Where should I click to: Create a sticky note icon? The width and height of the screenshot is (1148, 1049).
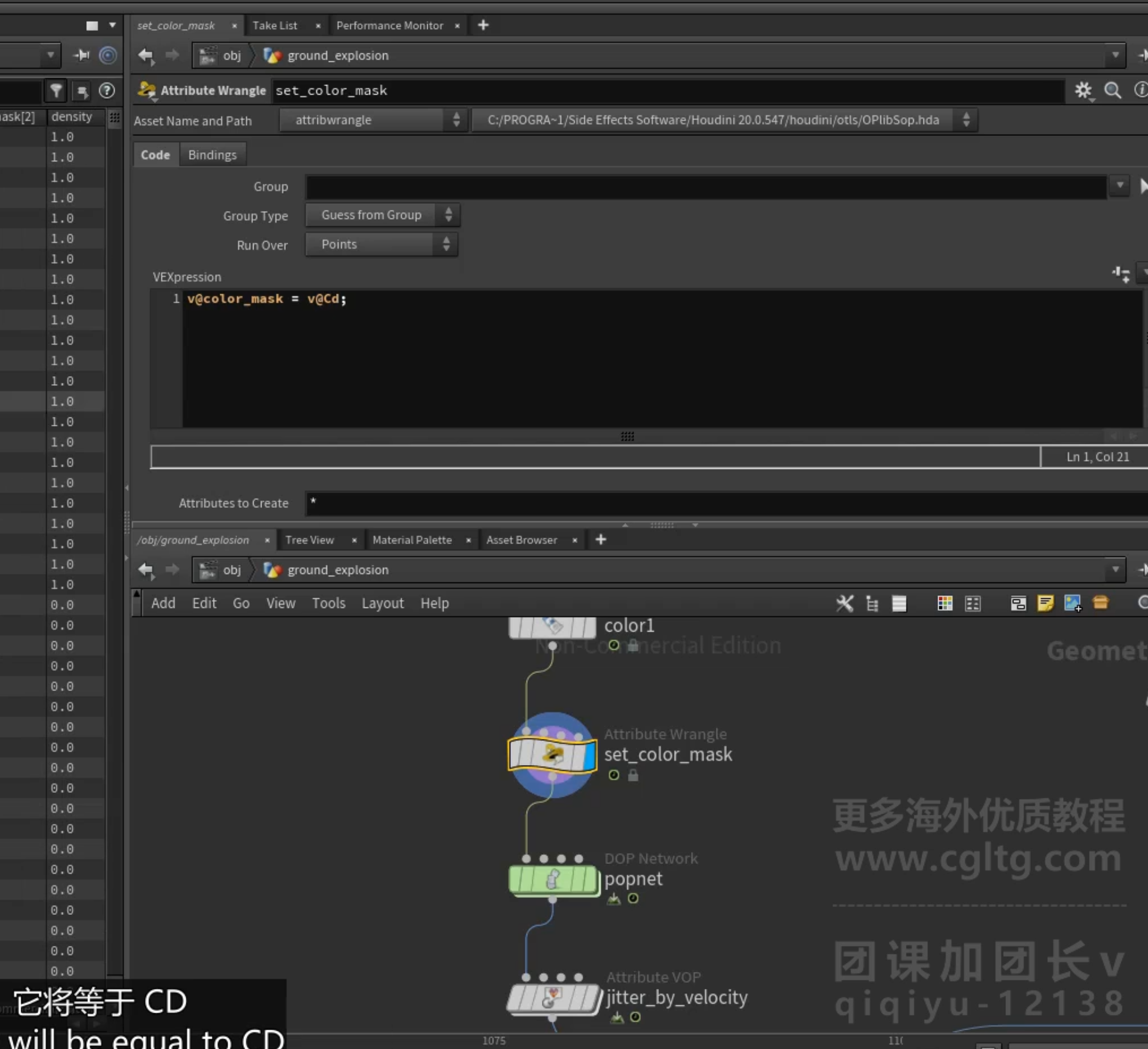(1045, 603)
